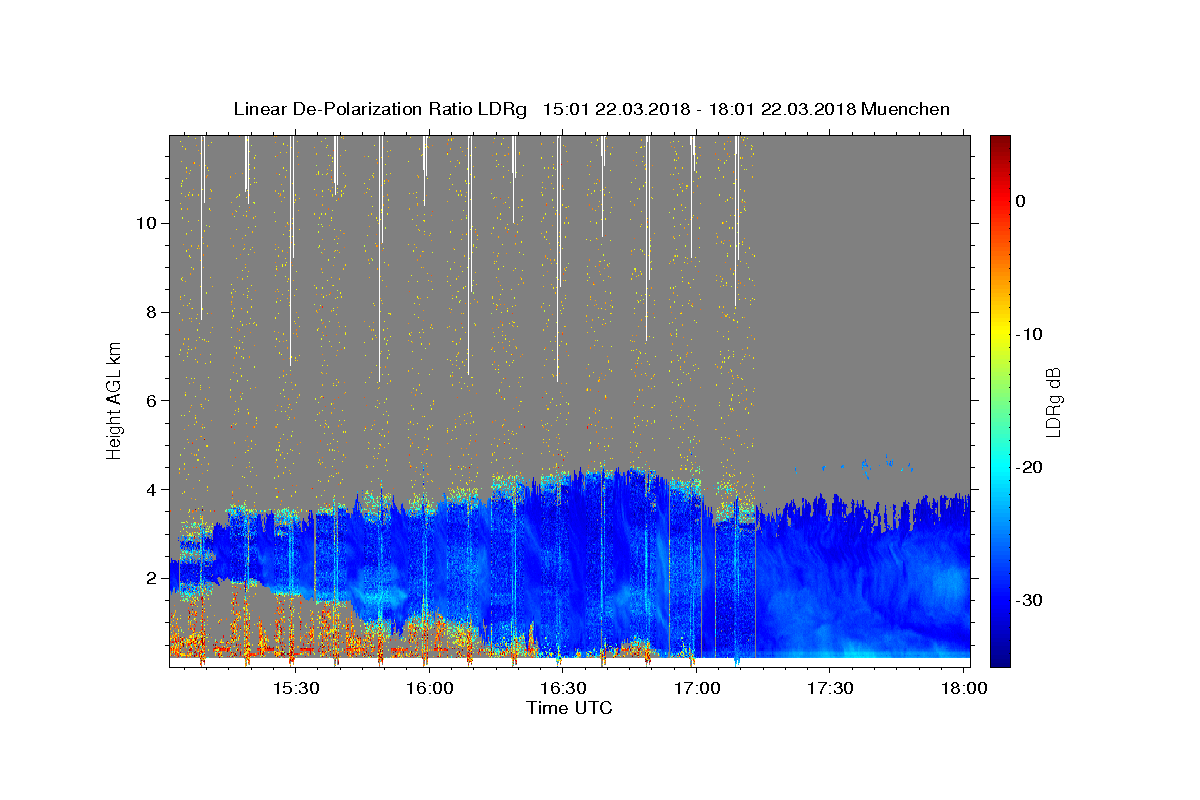Click the 16:30 time tick label
This screenshot has width=1200, height=800.
(x=563, y=688)
